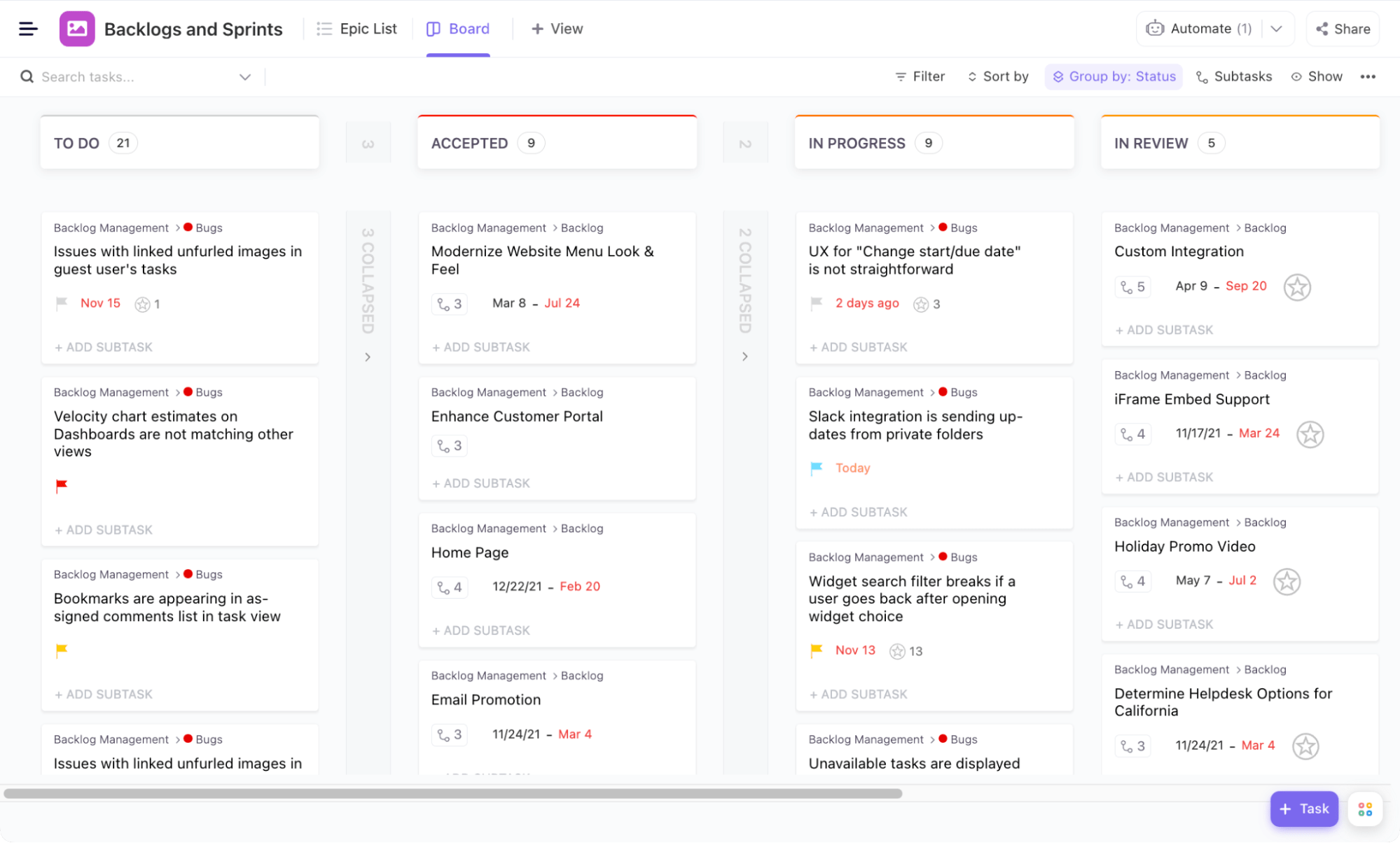
Task: Toggle Group by: Status option
Action: (1114, 77)
